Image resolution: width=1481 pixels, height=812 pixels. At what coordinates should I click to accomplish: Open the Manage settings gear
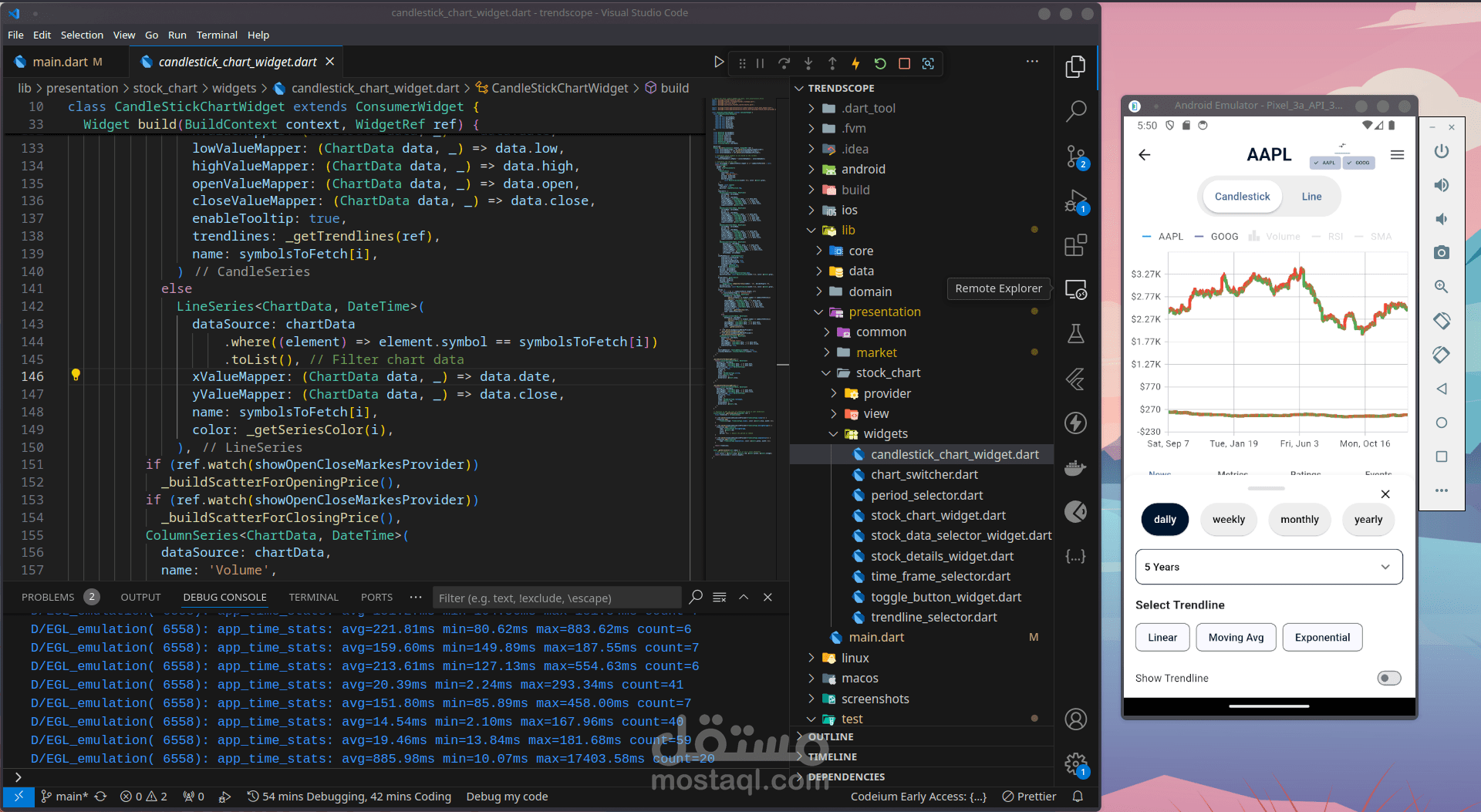[1075, 764]
